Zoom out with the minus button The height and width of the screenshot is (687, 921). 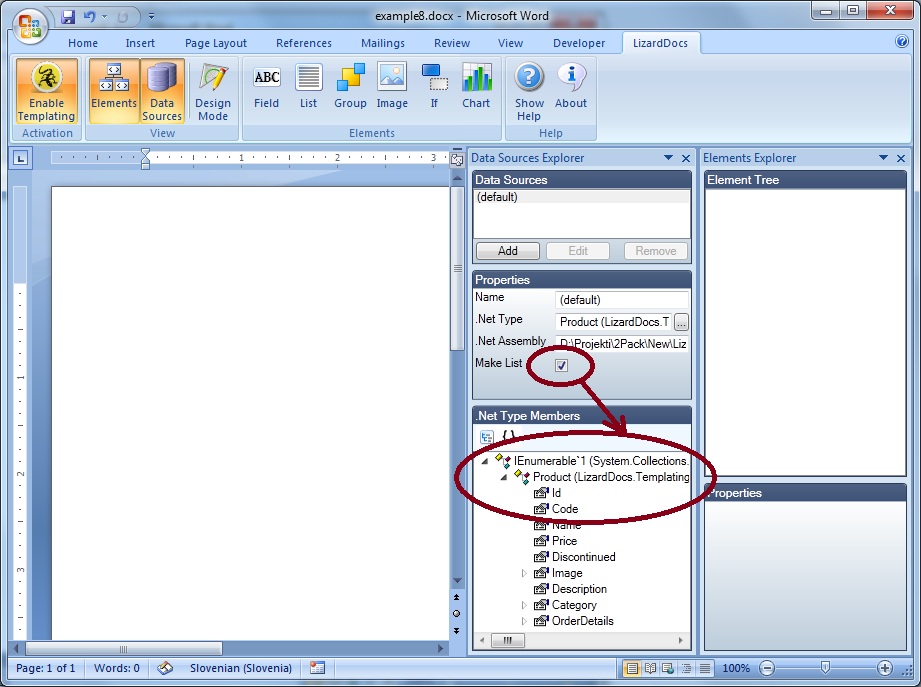coord(767,668)
